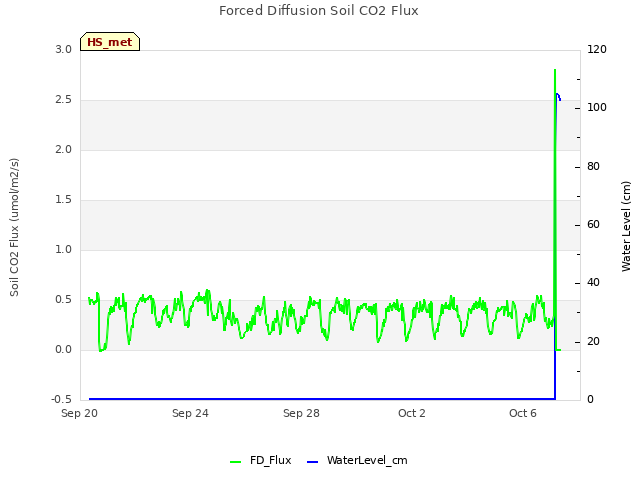Click the 3.0 left axis tick label

pyautogui.click(x=64, y=49)
